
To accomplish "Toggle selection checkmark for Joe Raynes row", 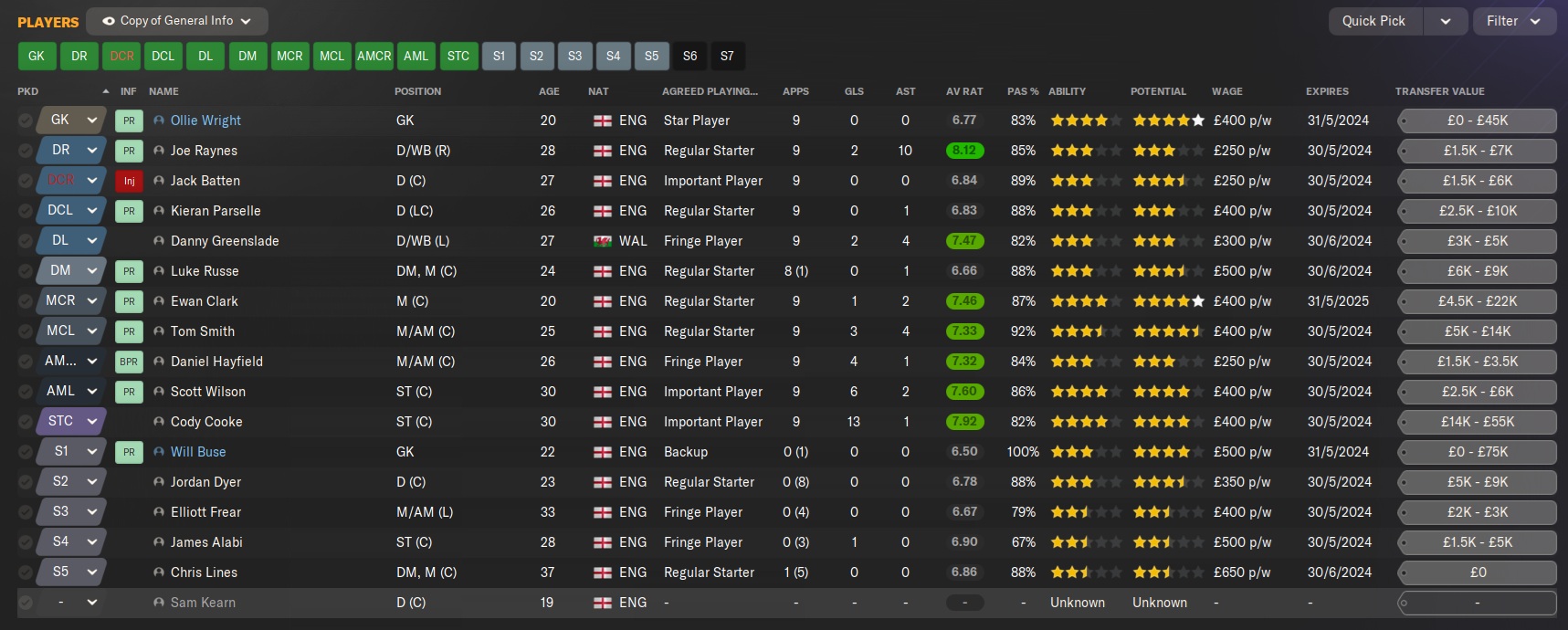I will tap(26, 151).
